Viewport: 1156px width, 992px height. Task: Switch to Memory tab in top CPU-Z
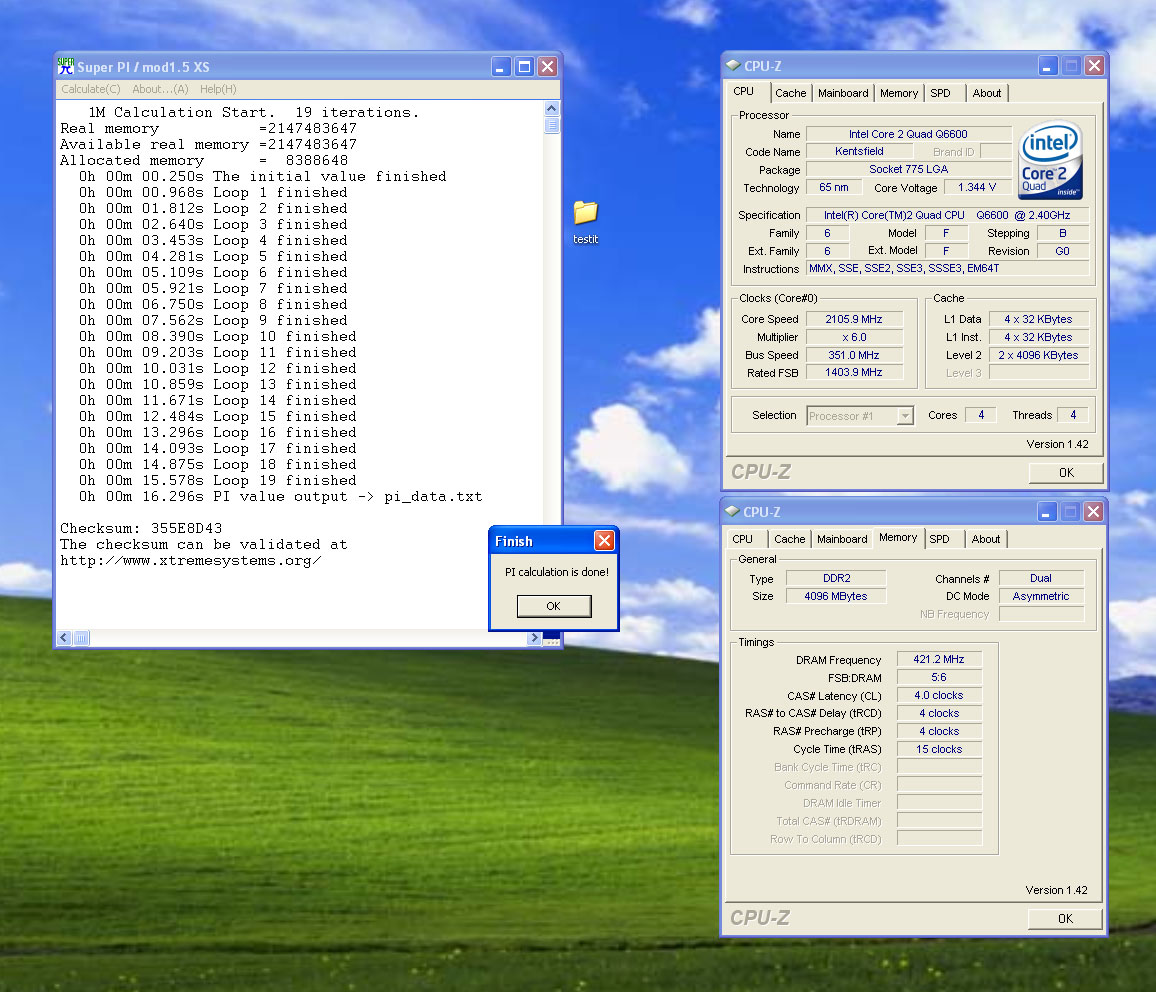(899, 94)
